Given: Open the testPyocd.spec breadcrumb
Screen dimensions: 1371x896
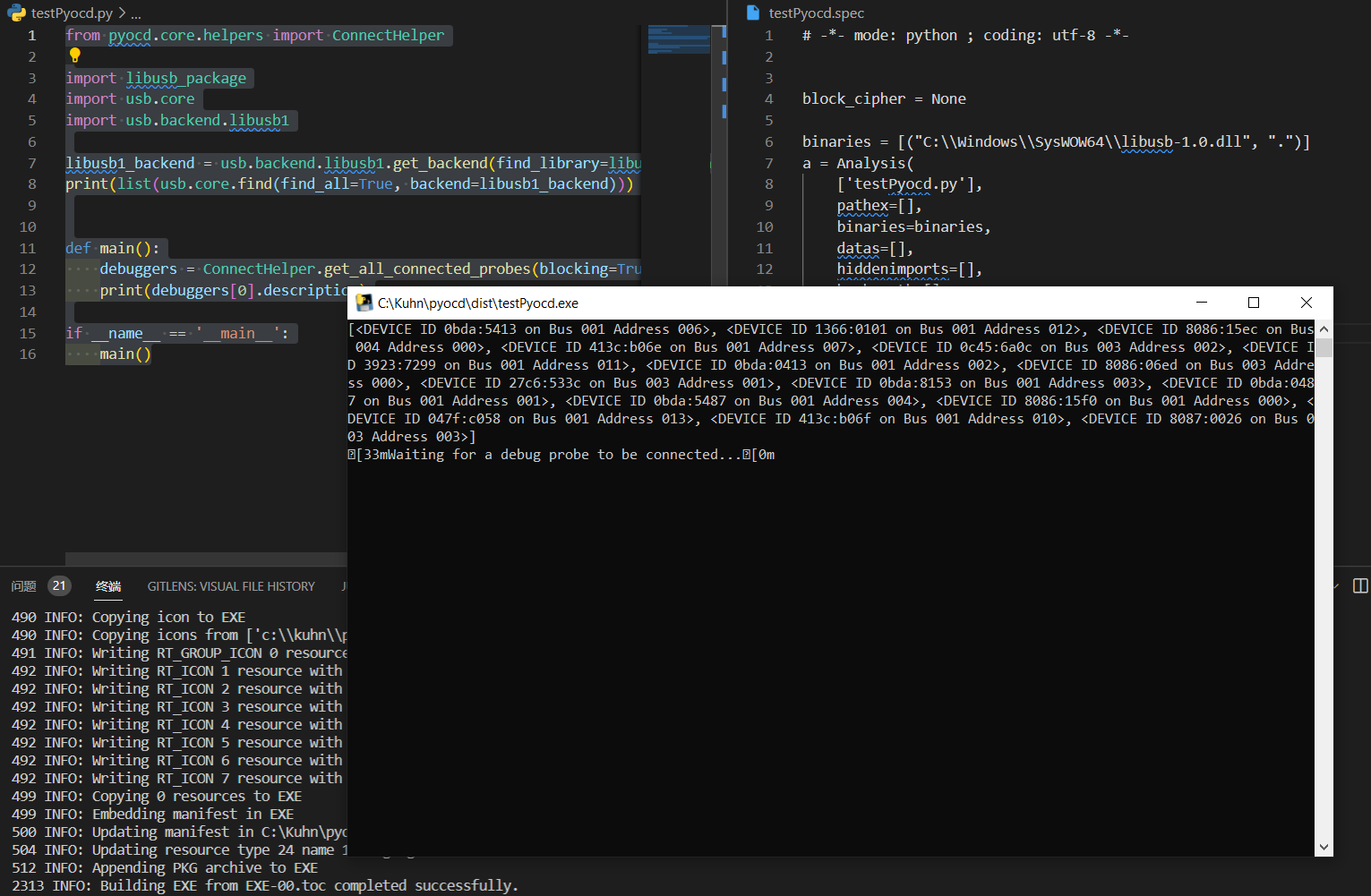Looking at the screenshot, I should [x=816, y=13].
